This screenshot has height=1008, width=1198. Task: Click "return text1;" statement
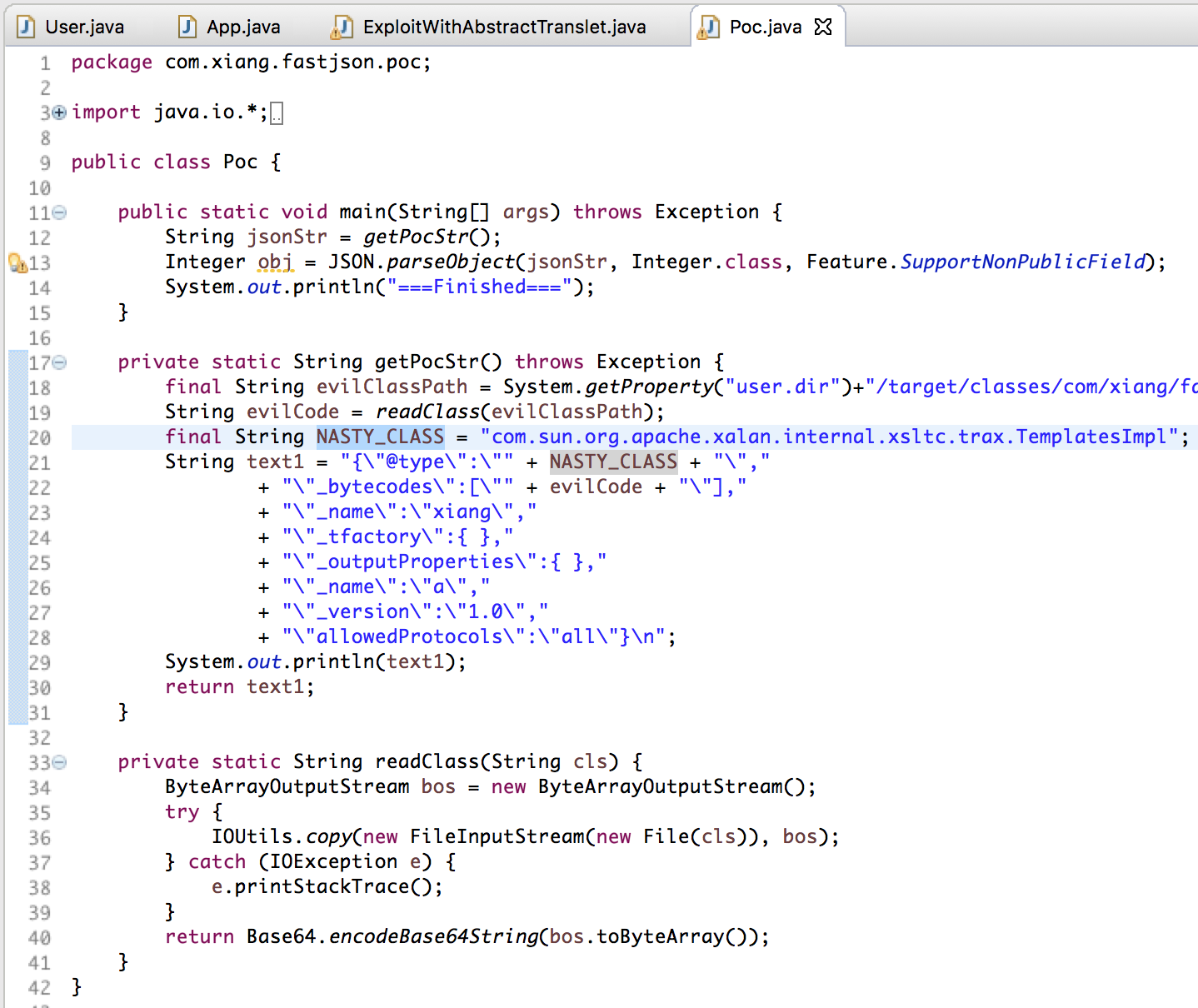tap(239, 686)
